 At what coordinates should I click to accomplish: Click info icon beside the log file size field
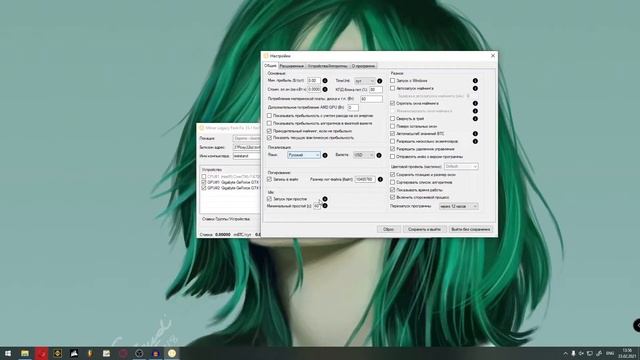tap(380, 179)
